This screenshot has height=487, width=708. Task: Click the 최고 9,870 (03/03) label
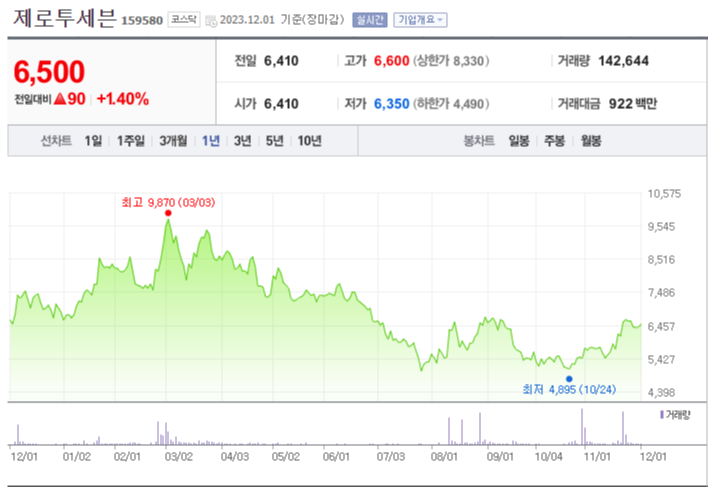pos(168,202)
